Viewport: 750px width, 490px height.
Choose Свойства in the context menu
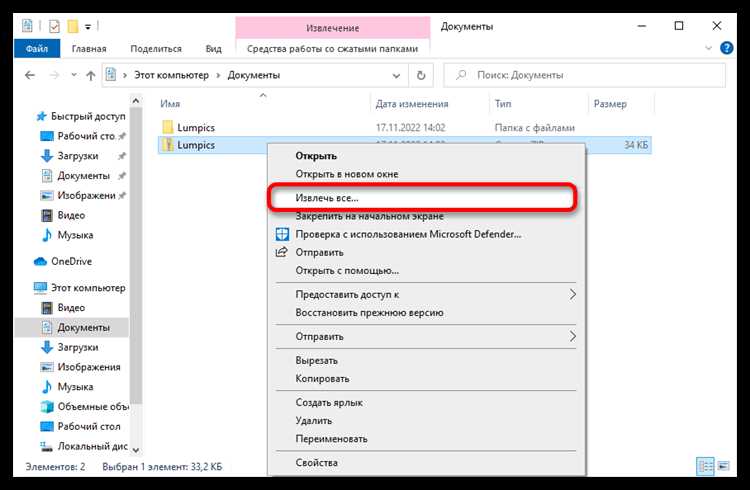tap(316, 463)
